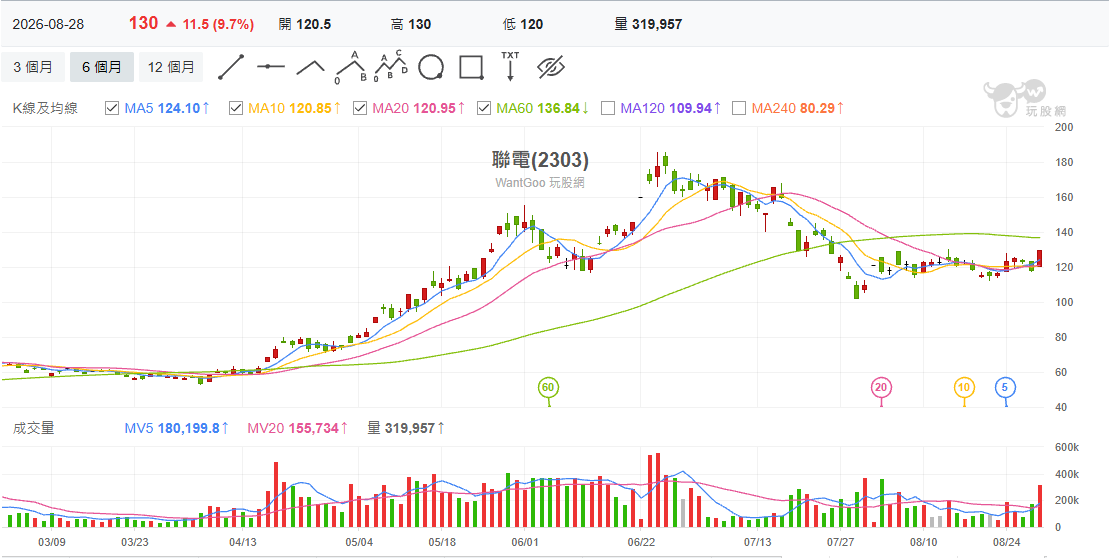This screenshot has width=1110, height=558.
Task: Click the 600k volume axis label
Action: pyautogui.click(x=1067, y=448)
